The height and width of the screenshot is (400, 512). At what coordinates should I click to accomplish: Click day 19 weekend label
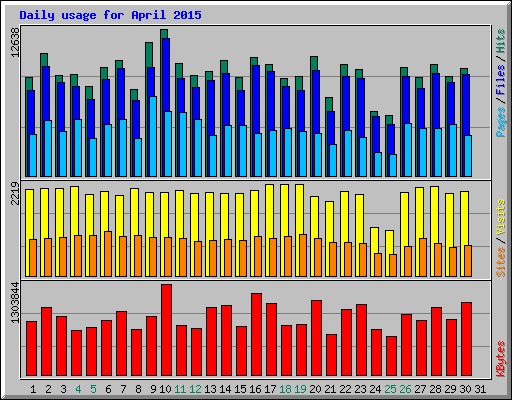click(x=300, y=389)
